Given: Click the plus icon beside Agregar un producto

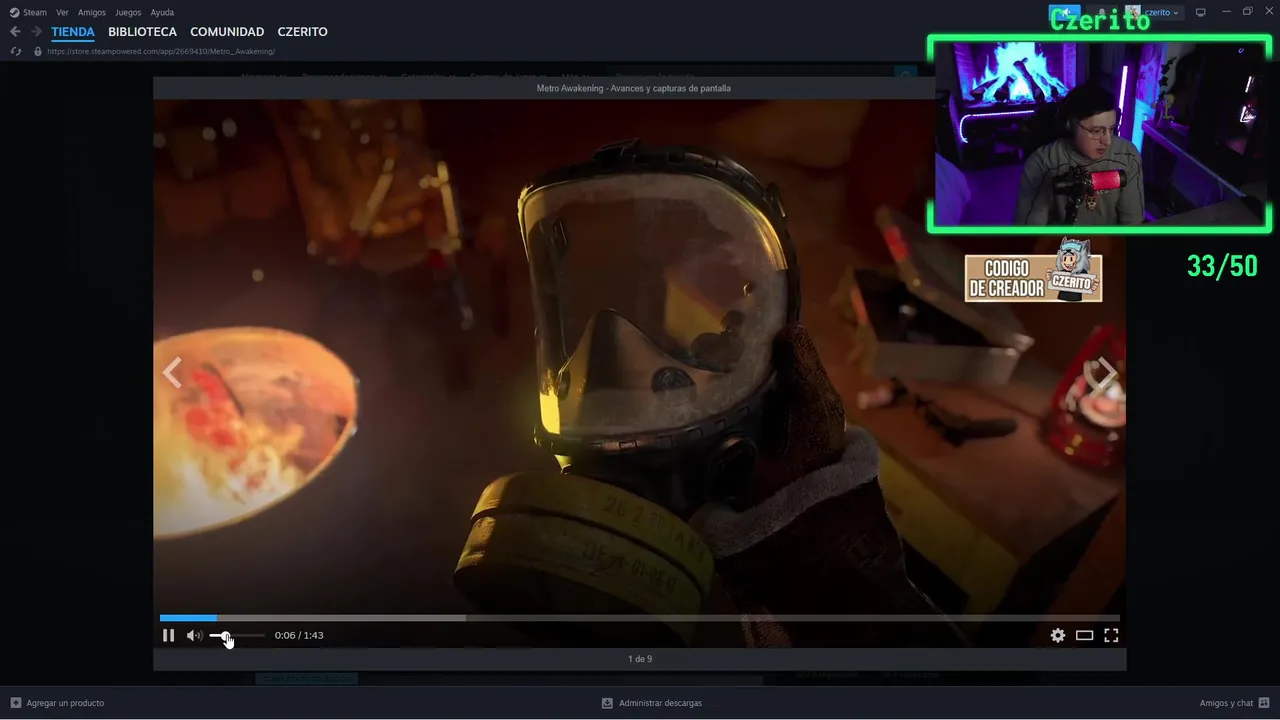Looking at the screenshot, I should point(15,703).
